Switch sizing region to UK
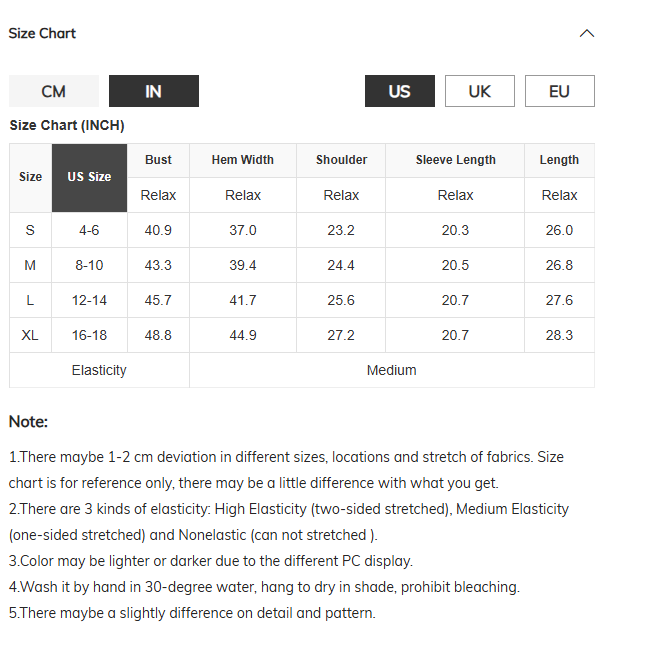The image size is (665, 646). point(480,91)
